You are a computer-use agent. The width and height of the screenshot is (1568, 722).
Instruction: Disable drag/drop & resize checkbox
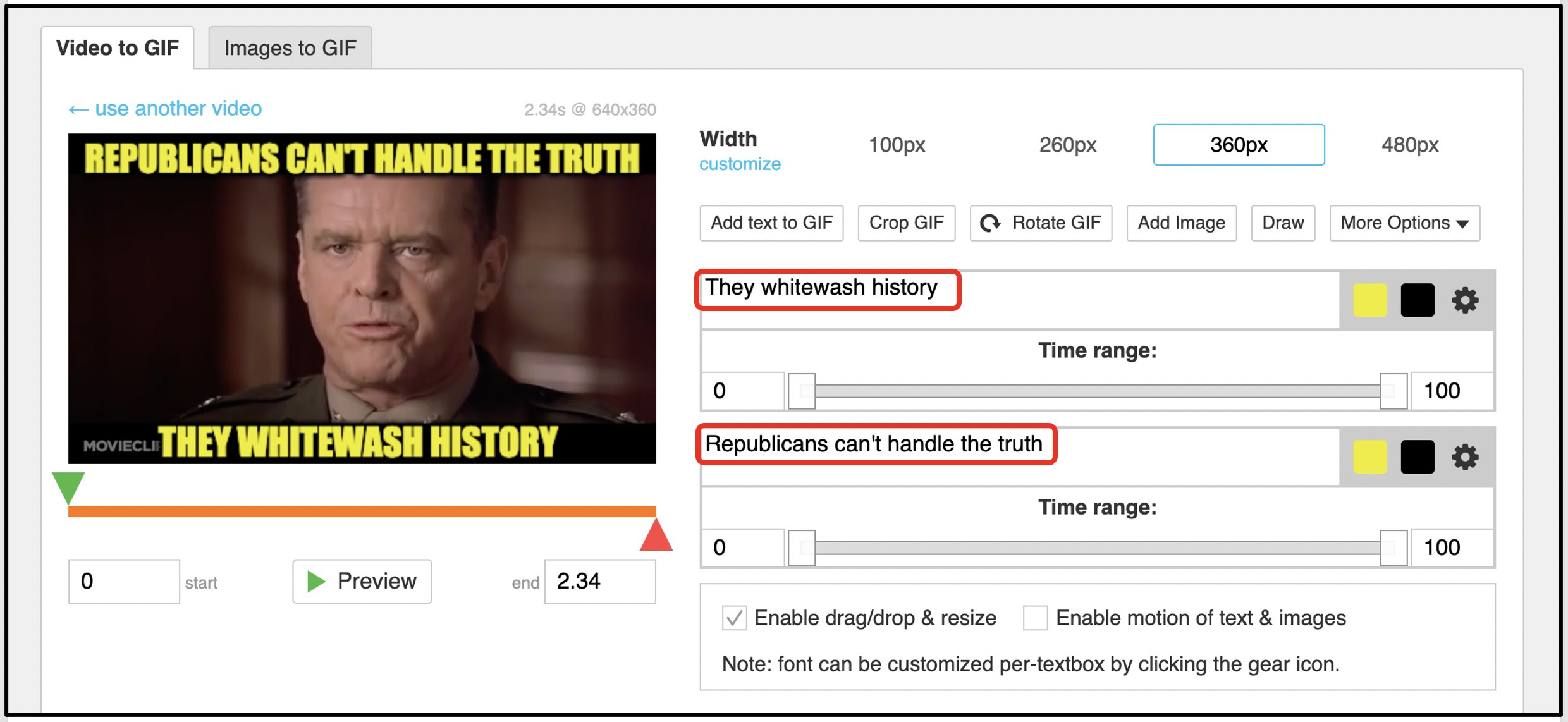point(734,618)
